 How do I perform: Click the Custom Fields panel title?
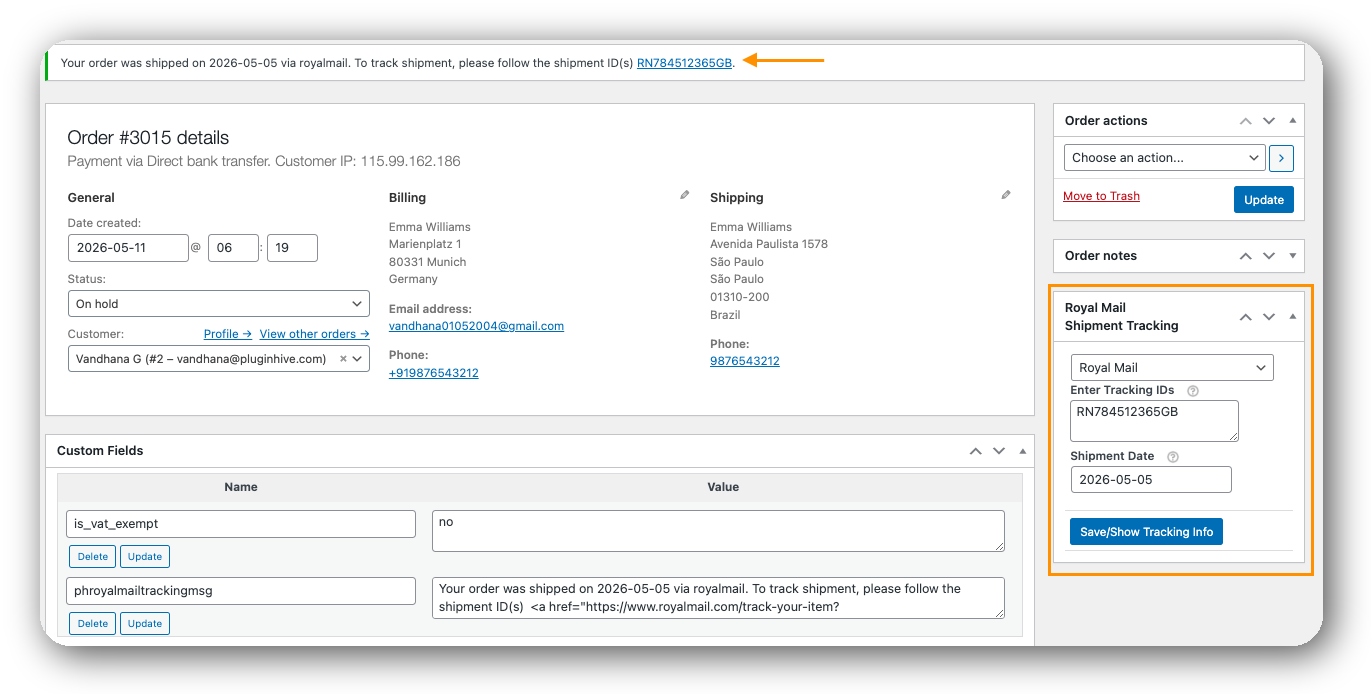[x=100, y=451]
